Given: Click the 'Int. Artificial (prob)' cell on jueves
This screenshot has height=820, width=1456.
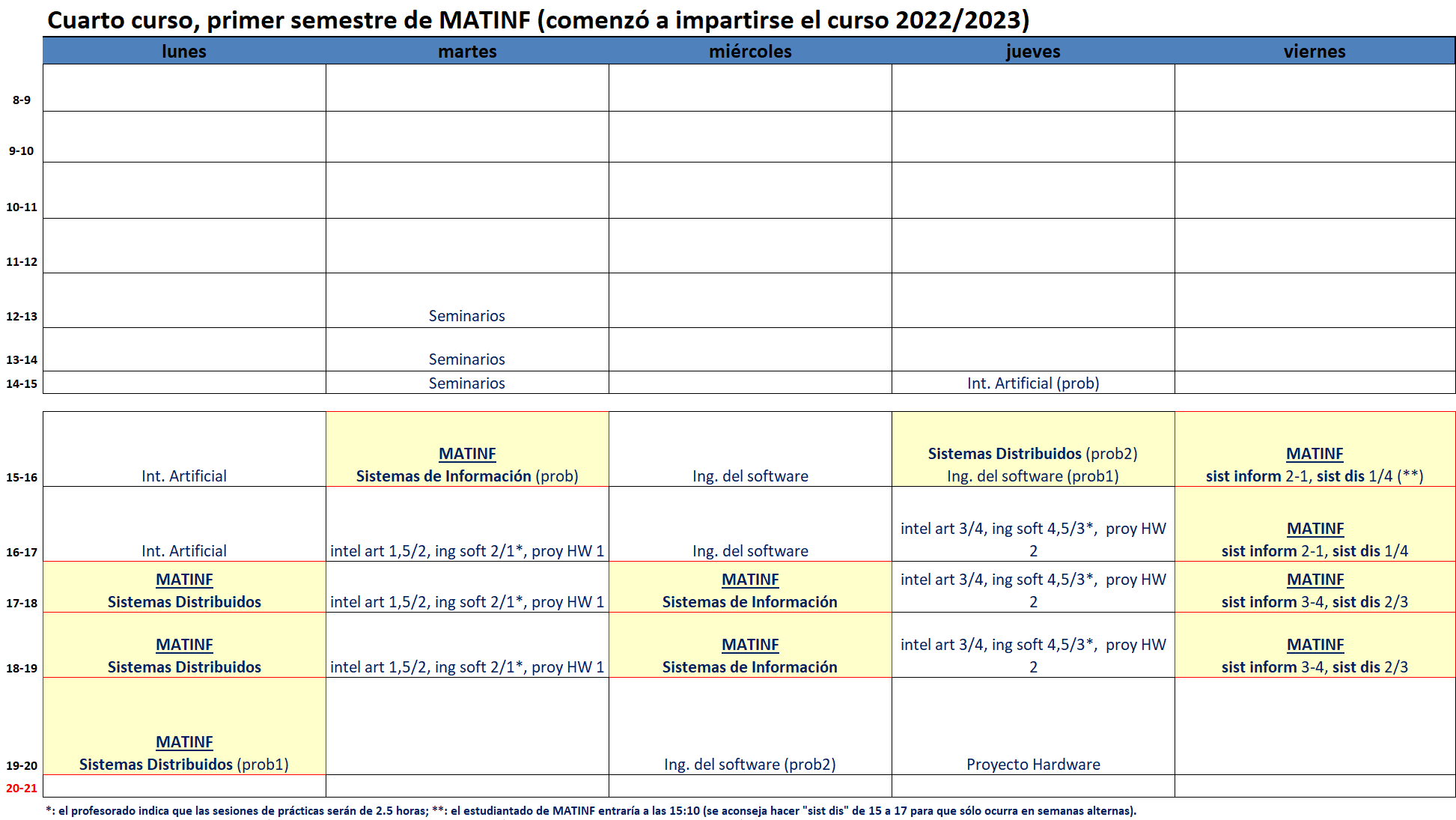Looking at the screenshot, I should click(1033, 383).
